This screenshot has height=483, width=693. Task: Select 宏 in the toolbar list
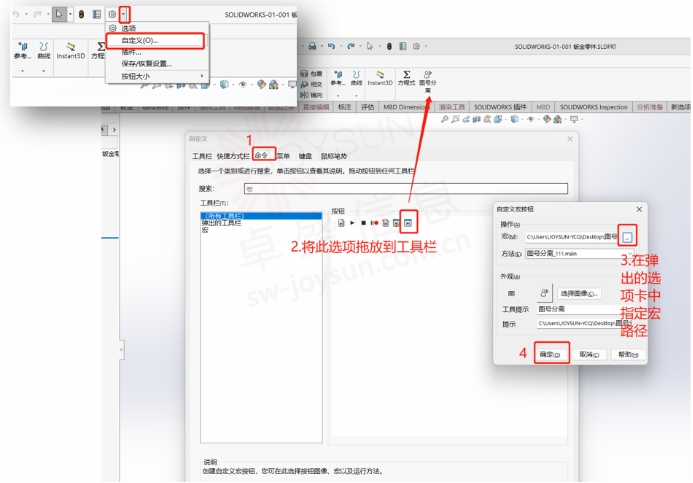click(205, 230)
